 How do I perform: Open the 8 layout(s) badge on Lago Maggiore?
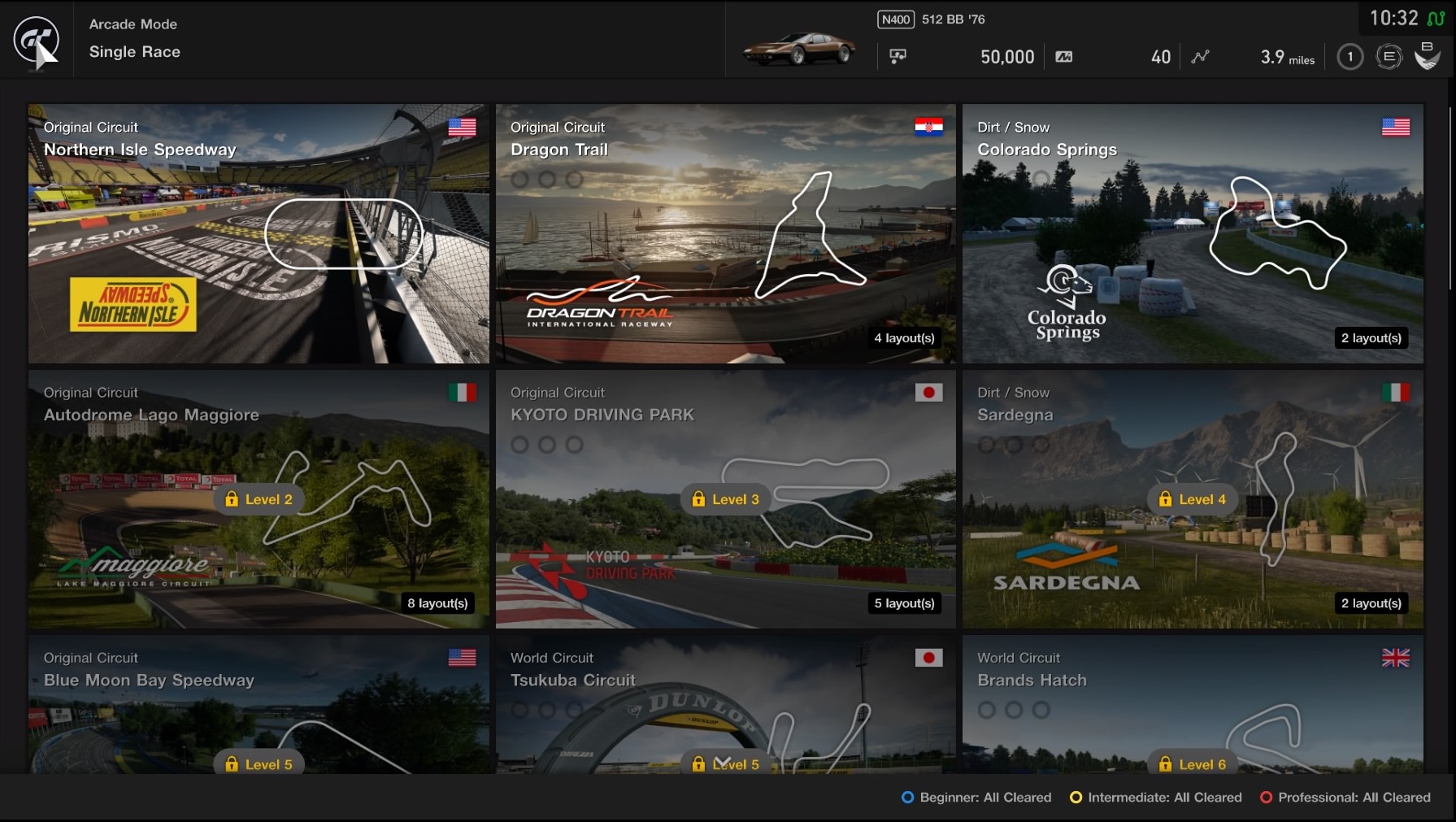tap(437, 603)
